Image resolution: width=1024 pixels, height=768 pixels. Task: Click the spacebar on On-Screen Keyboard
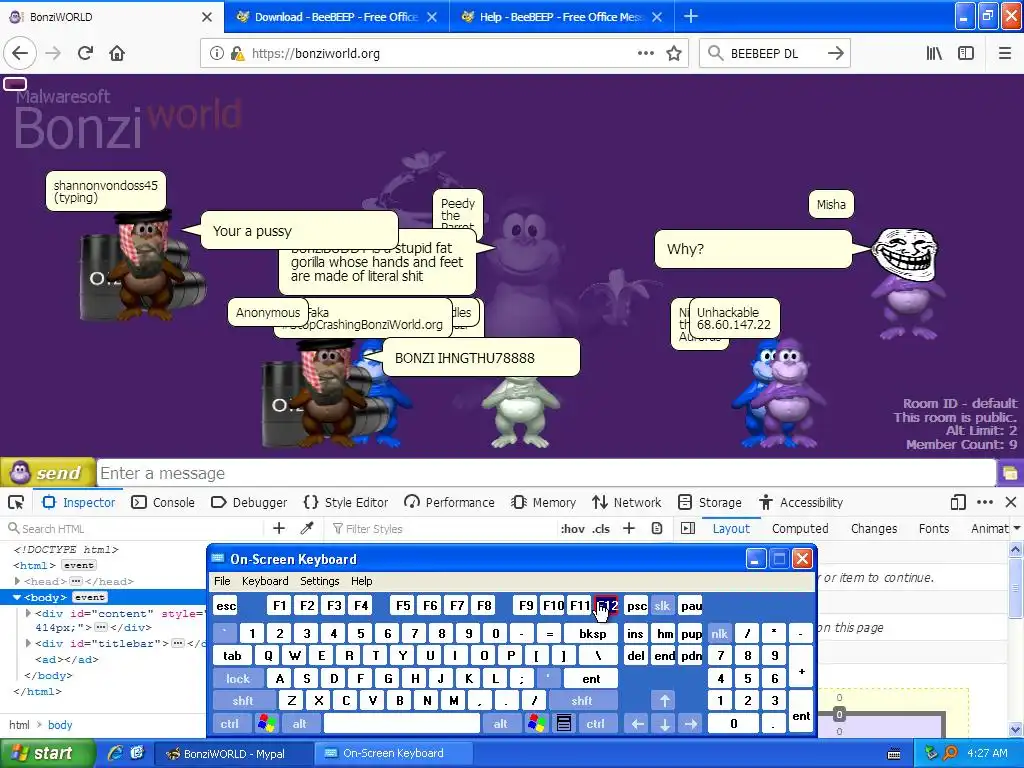point(402,724)
